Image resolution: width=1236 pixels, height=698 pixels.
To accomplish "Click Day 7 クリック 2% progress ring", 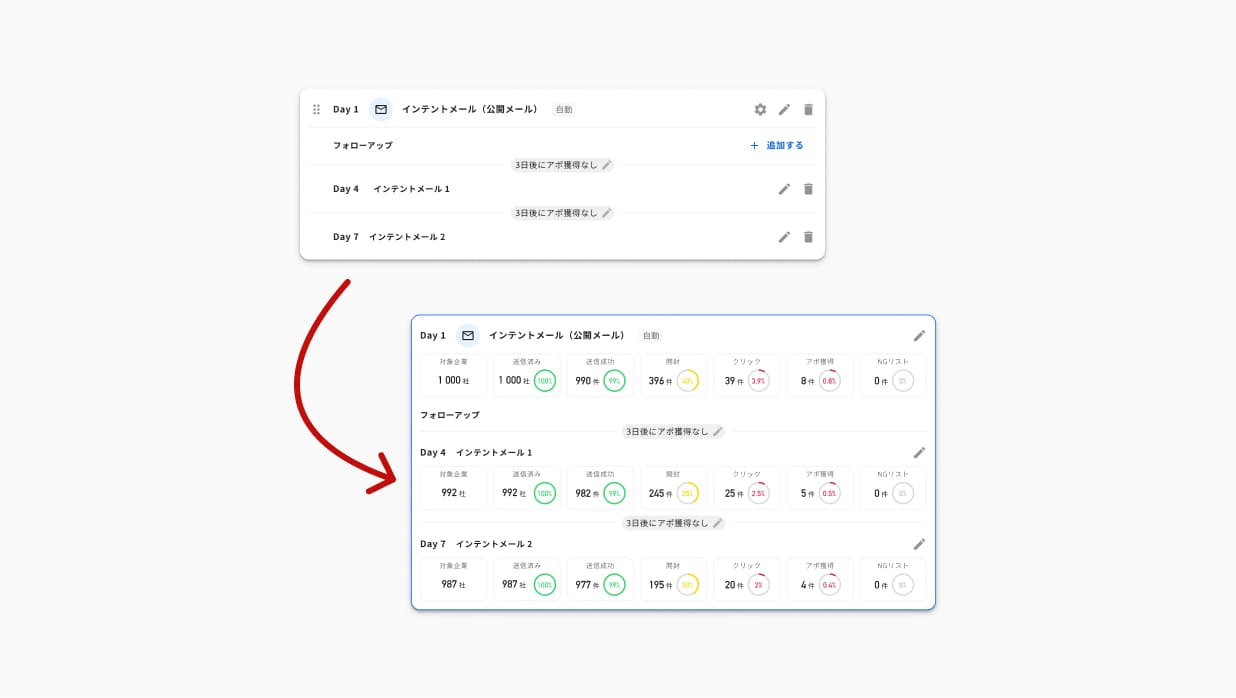I will click(x=759, y=585).
